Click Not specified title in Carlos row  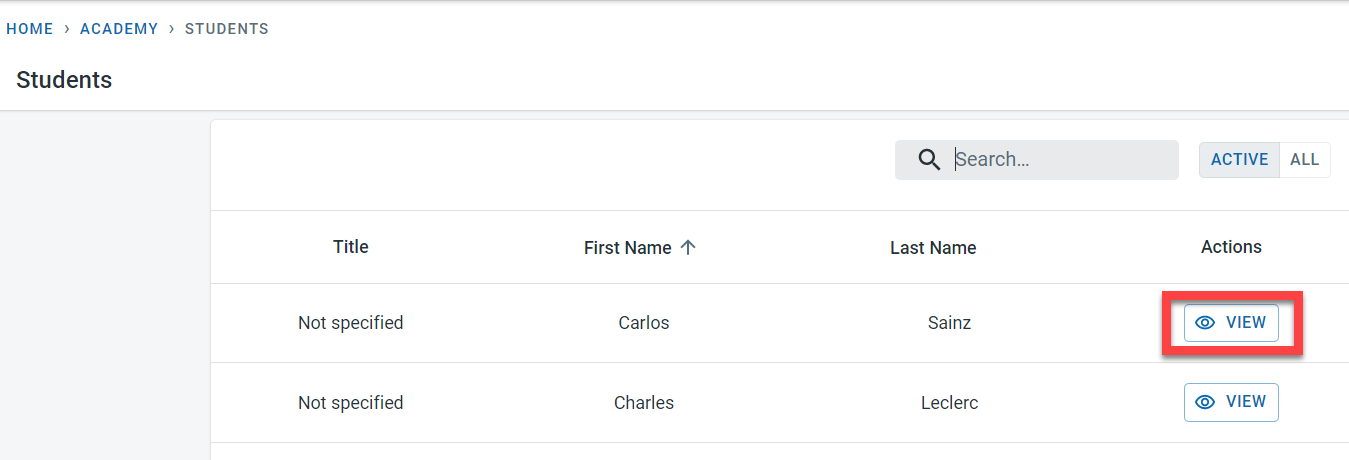point(351,323)
